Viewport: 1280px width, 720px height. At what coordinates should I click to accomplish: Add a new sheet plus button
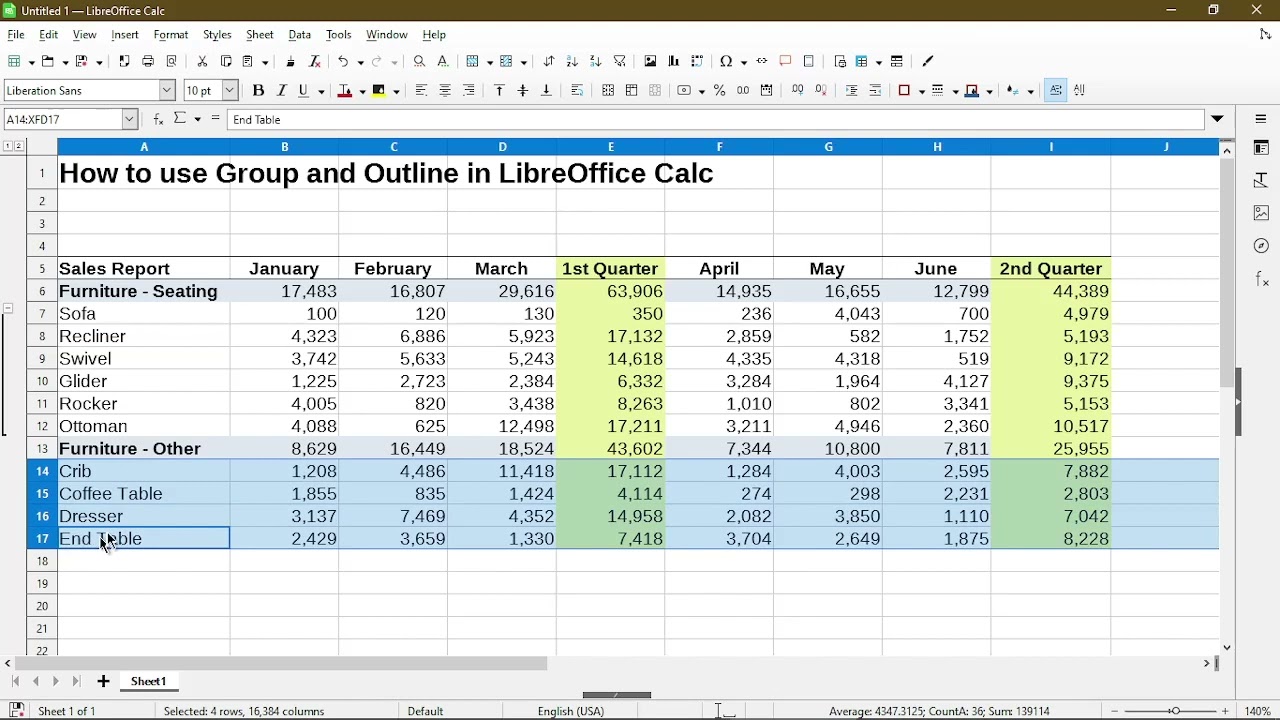(x=103, y=682)
